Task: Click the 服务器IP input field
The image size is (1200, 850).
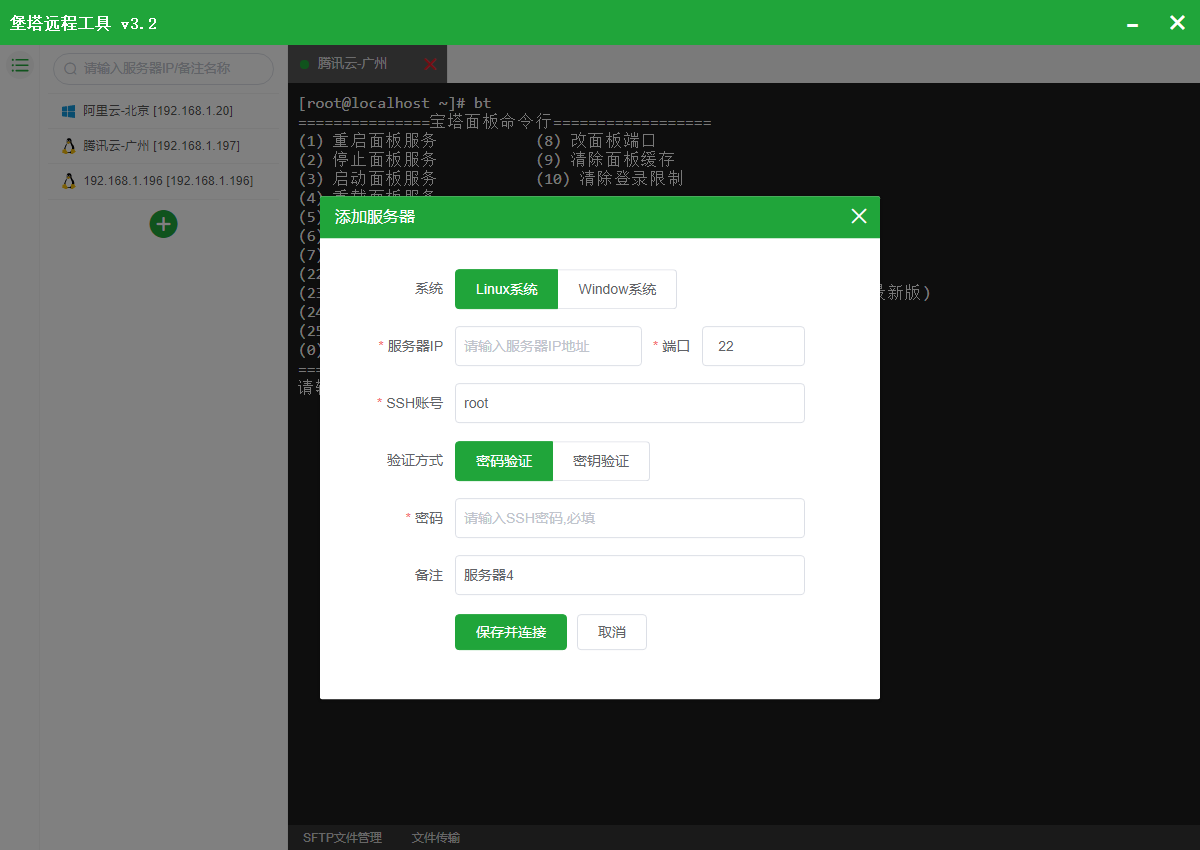Action: [548, 346]
